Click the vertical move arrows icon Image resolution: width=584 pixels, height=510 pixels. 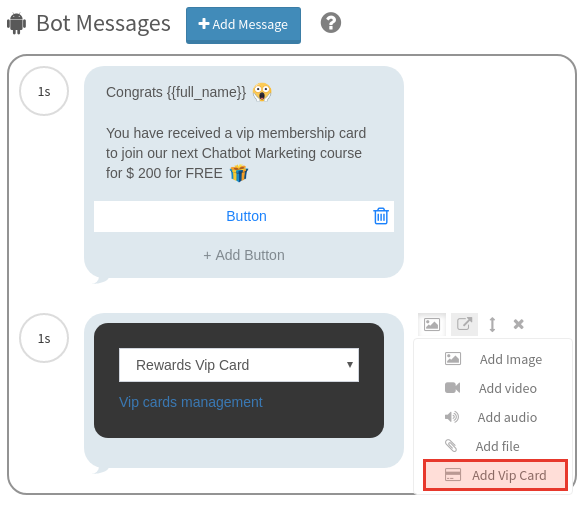[x=492, y=324]
